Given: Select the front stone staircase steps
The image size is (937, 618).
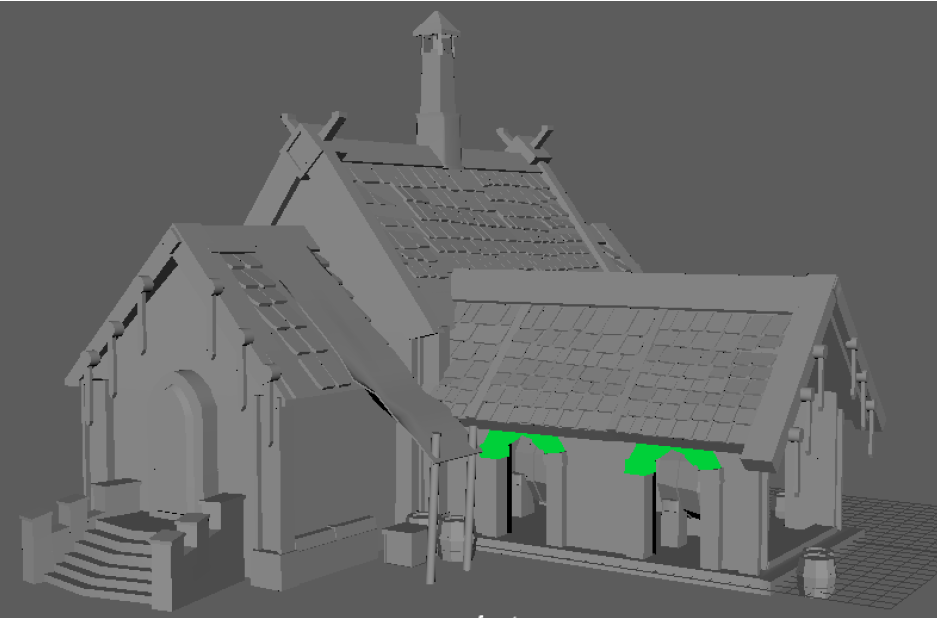Looking at the screenshot, I should pyautogui.click(x=100, y=562).
